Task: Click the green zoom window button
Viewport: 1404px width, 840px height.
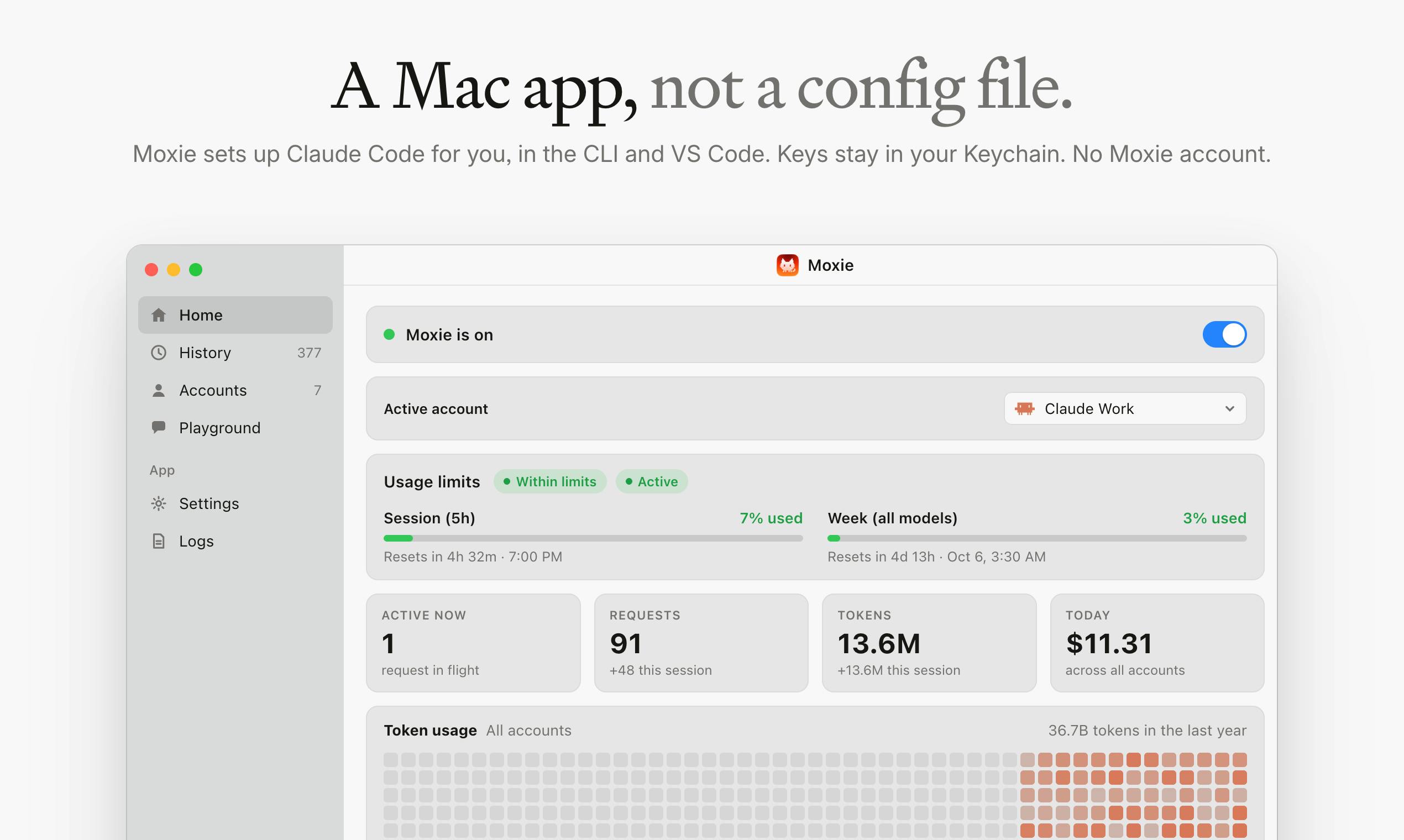Action: pos(196,270)
